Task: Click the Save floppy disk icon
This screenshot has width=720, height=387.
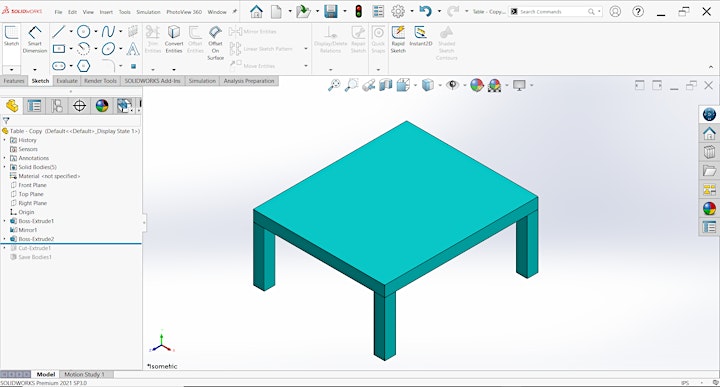Action: click(331, 11)
